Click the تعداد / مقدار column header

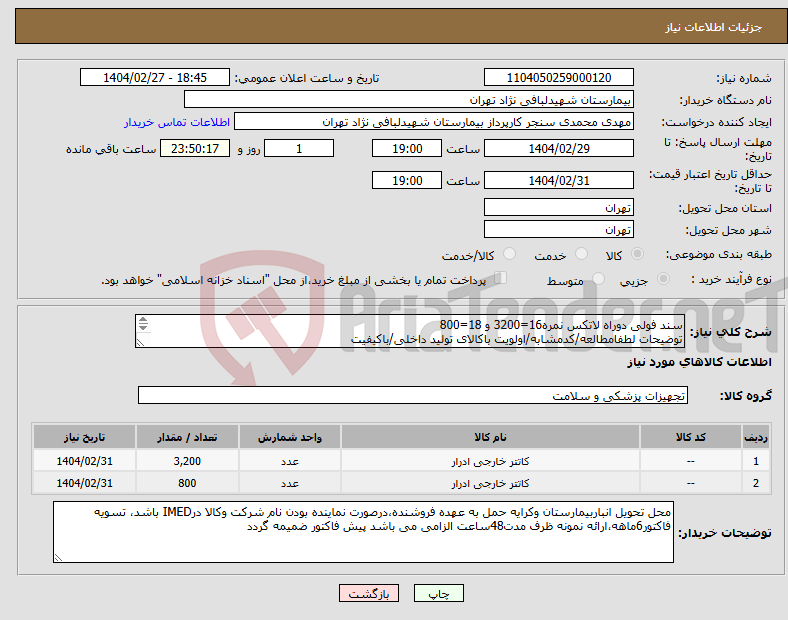(187, 437)
